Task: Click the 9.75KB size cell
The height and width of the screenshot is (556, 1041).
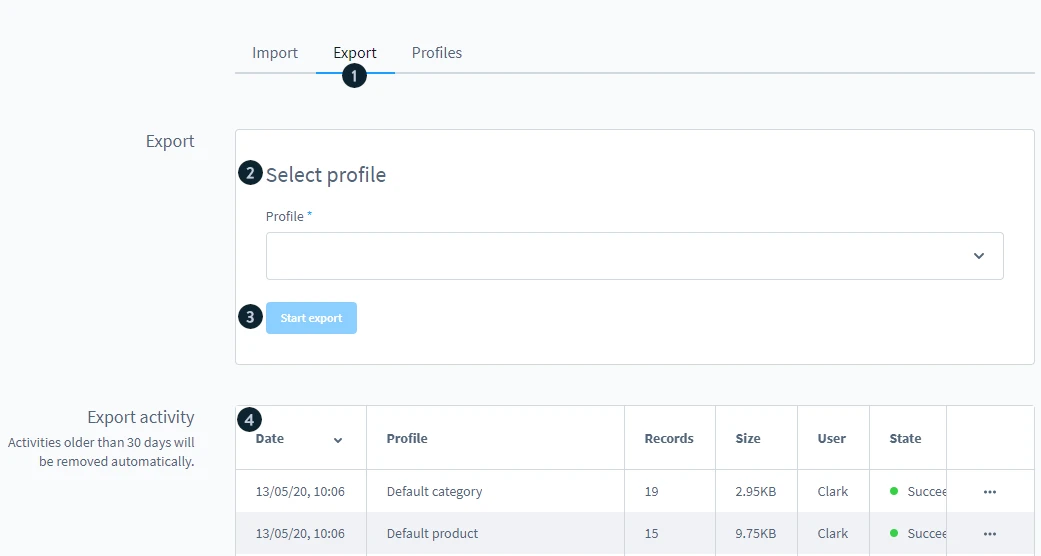Action: tap(756, 533)
